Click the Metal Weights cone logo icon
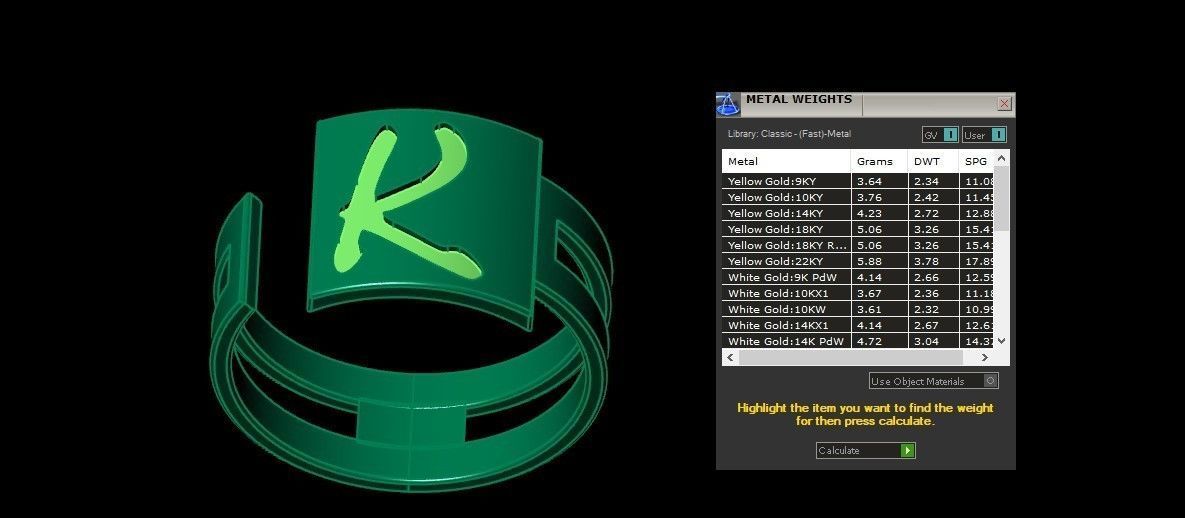This screenshot has height=518, width=1185. pyautogui.click(x=728, y=104)
